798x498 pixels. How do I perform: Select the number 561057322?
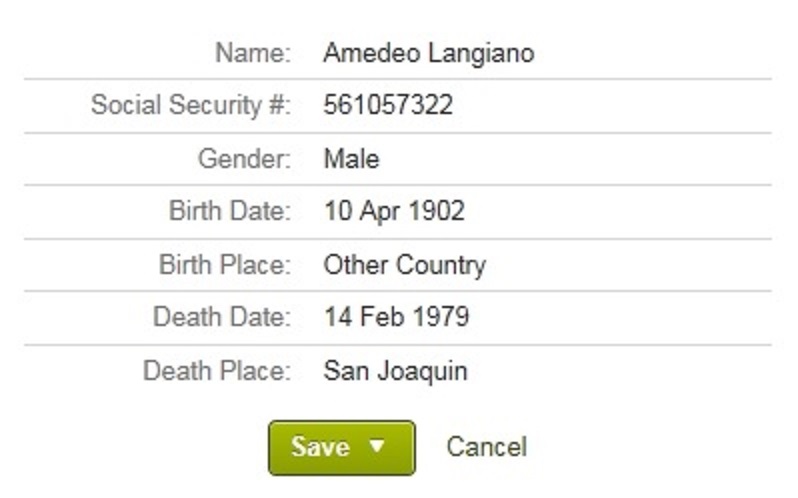tap(388, 105)
